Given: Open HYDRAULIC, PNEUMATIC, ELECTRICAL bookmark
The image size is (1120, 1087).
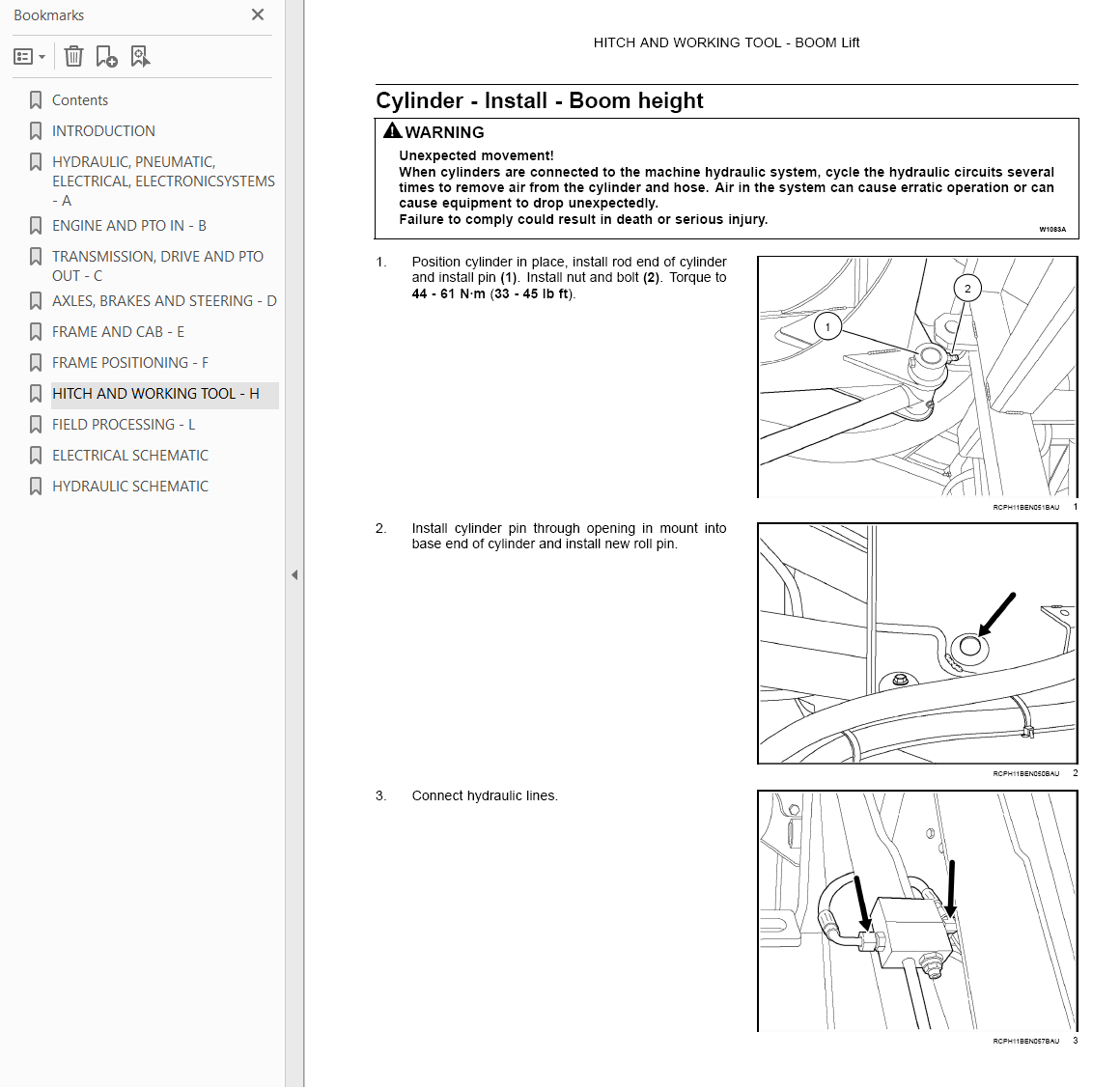Looking at the screenshot, I should pyautogui.click(x=163, y=181).
